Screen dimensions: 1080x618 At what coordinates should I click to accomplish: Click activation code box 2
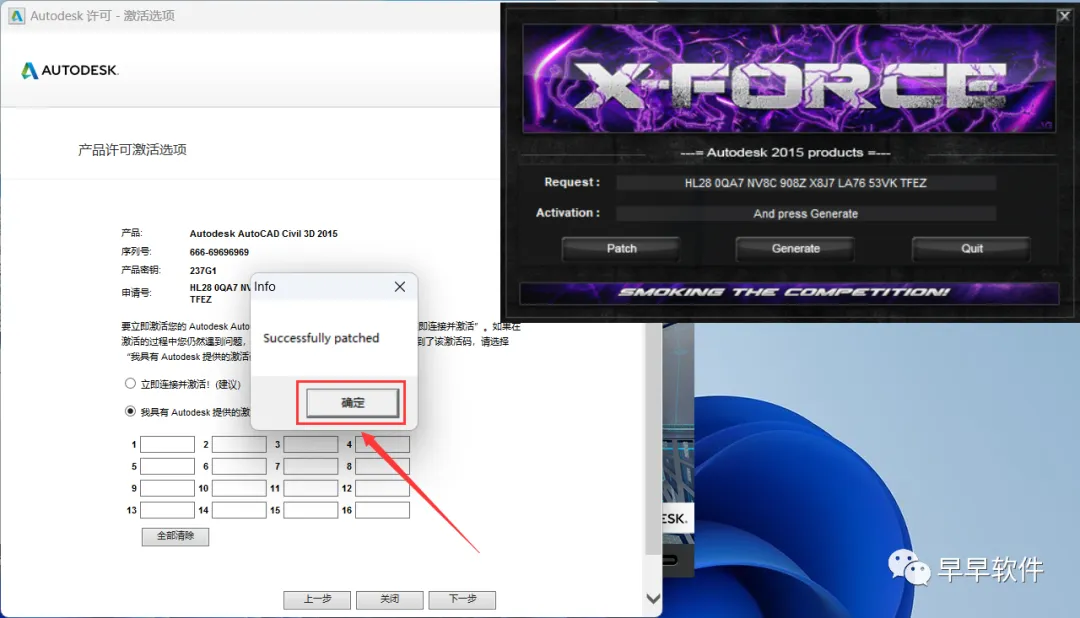(239, 444)
